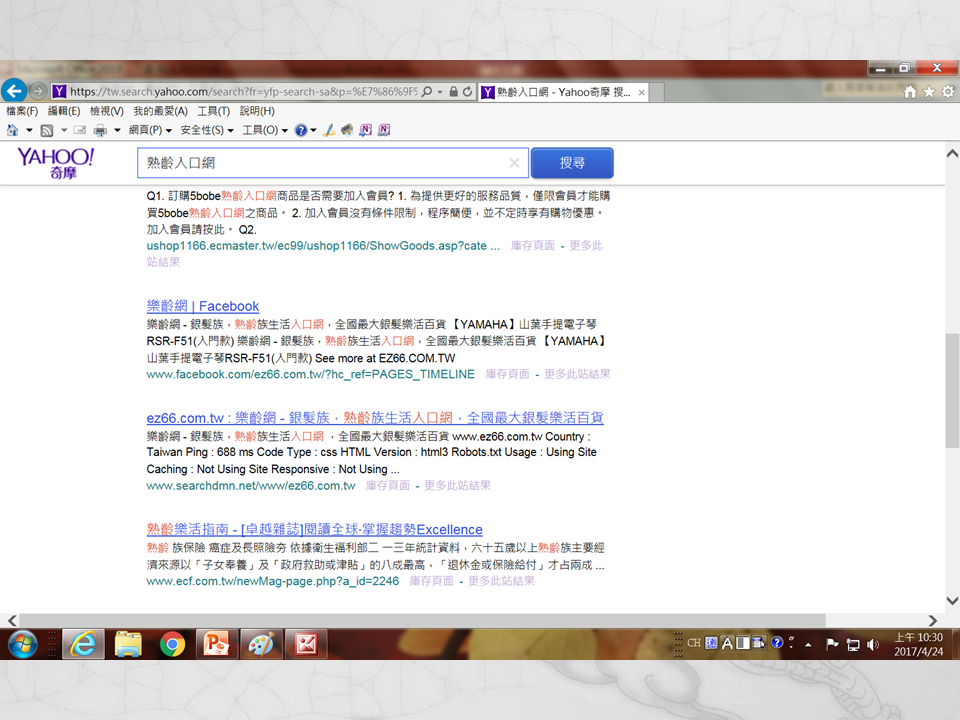Open the 工具(T) menu
Screen dimensions: 960x720
click(x=214, y=111)
